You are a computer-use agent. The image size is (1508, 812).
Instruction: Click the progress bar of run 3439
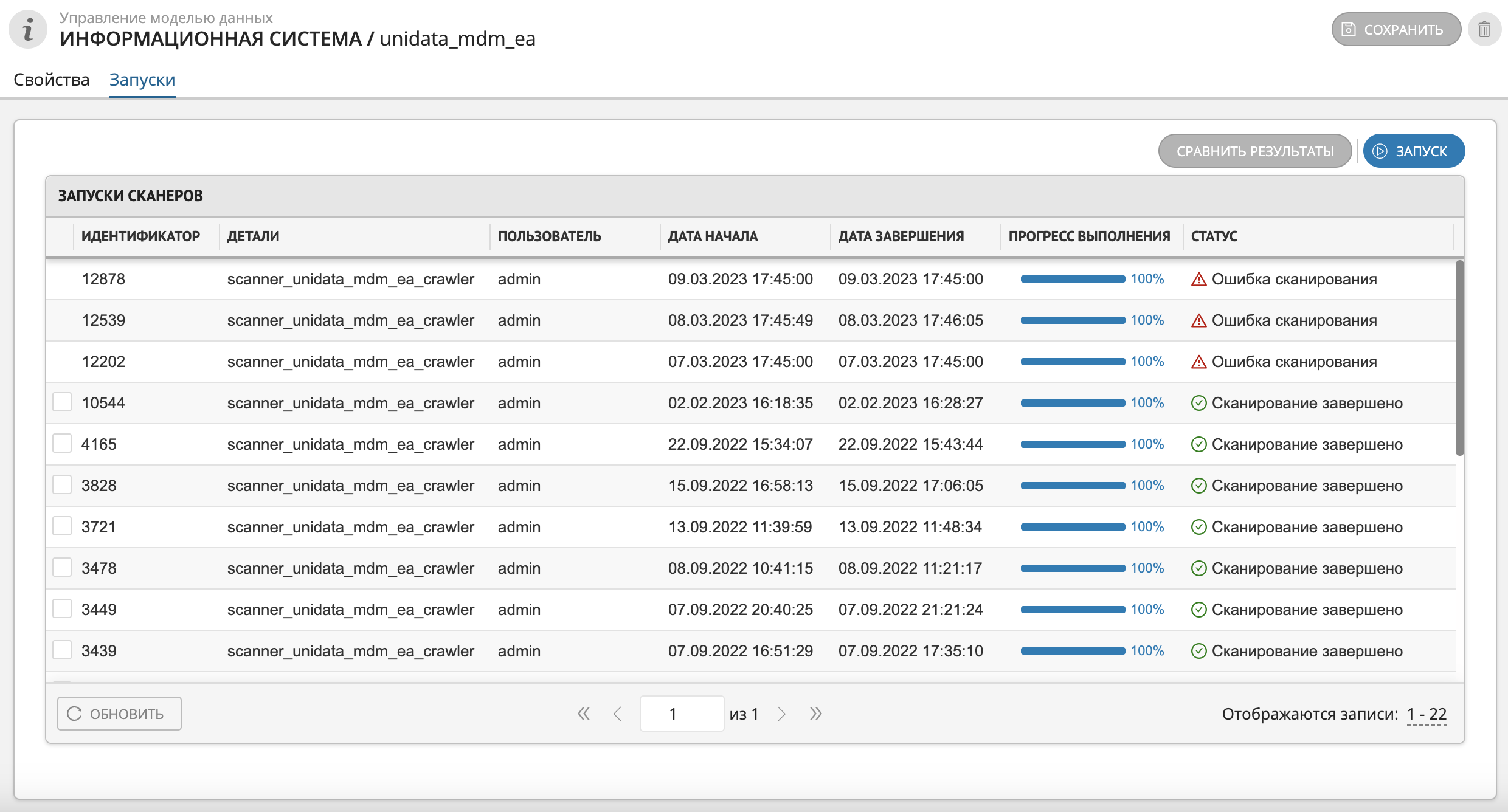[1073, 651]
